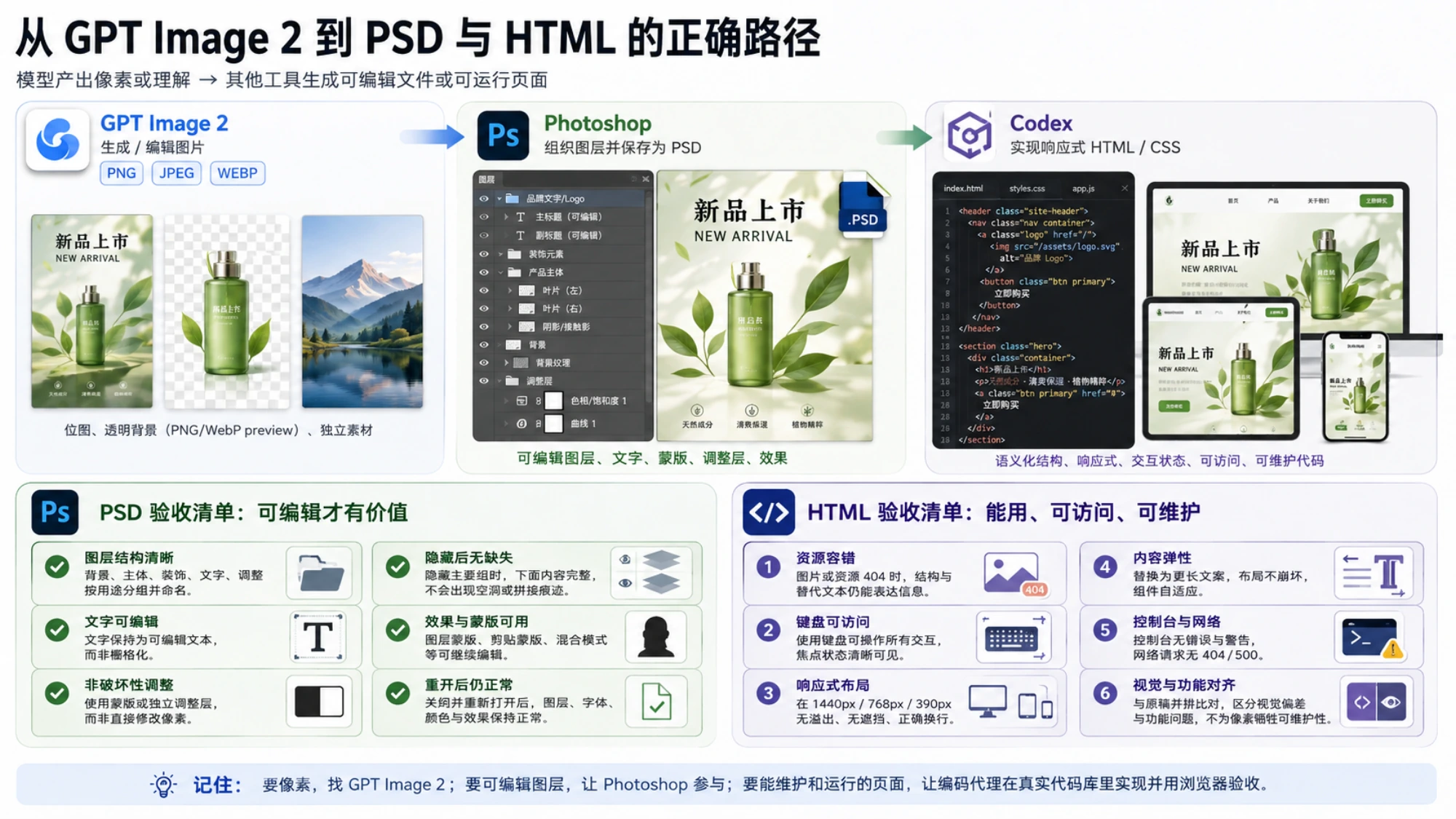Click the green button in laptop mockup header
Viewport: 1456px width, 819px height.
pos(1376,200)
